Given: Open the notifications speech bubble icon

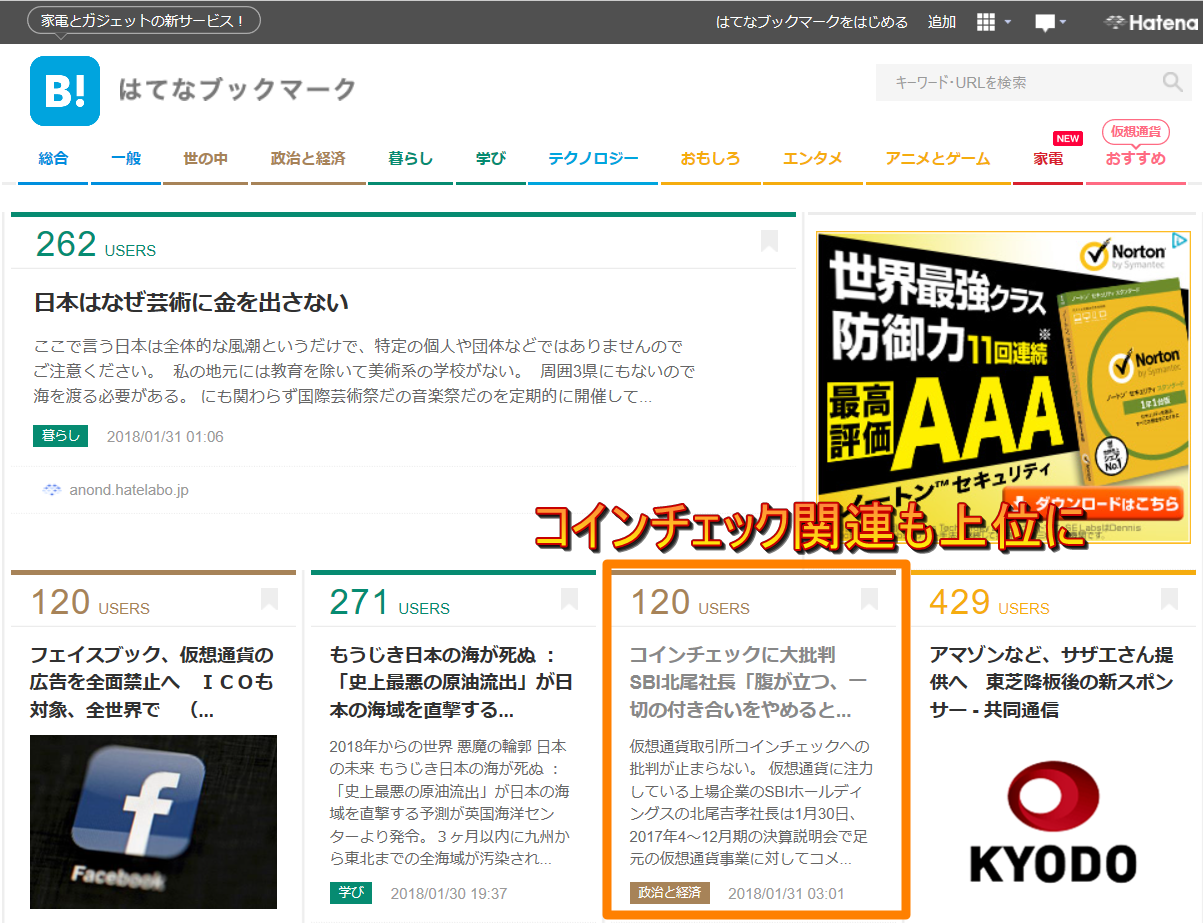Looking at the screenshot, I should [1045, 23].
